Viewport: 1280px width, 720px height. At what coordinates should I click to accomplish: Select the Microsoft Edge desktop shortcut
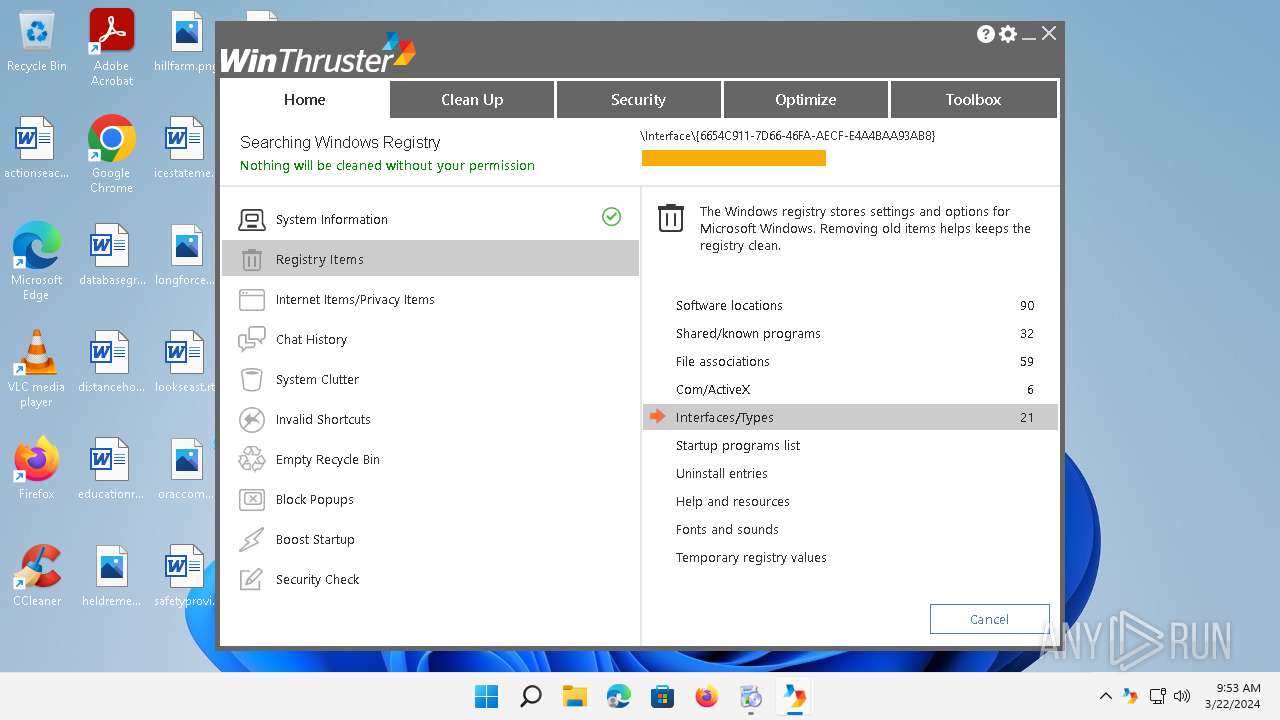click(37, 261)
